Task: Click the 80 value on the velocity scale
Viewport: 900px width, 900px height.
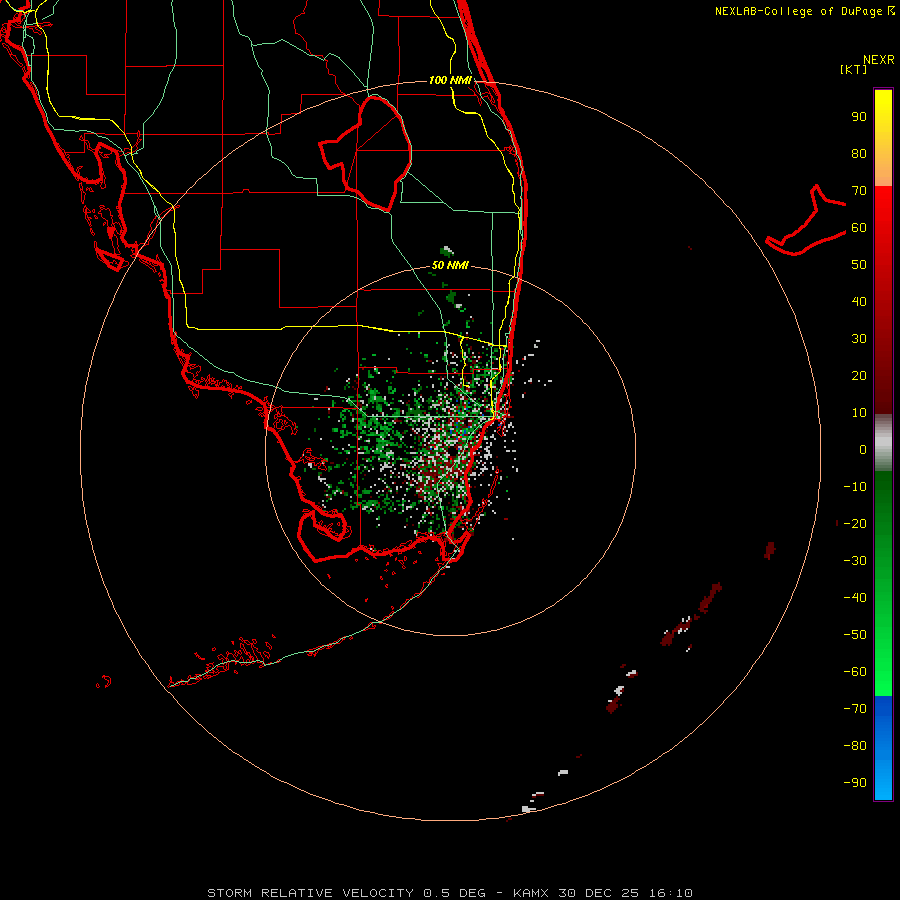Action: click(859, 153)
